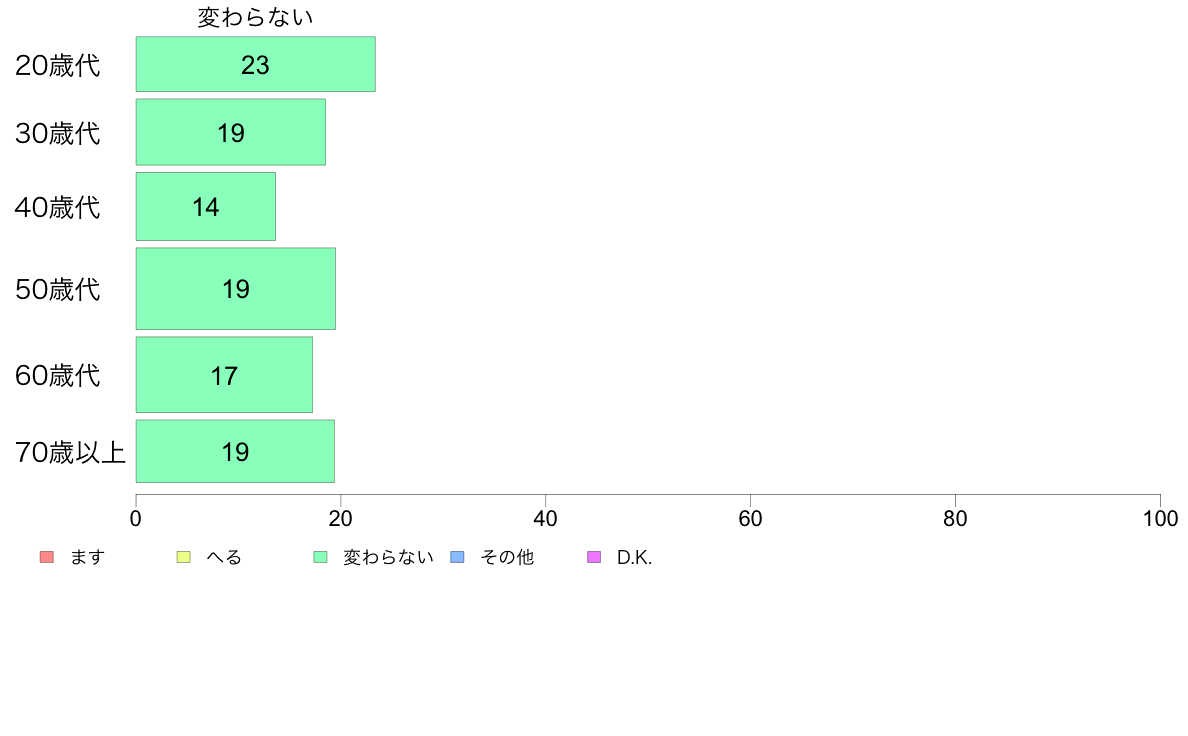
Task: Click the blue その他 legend swatch
Action: [x=458, y=557]
